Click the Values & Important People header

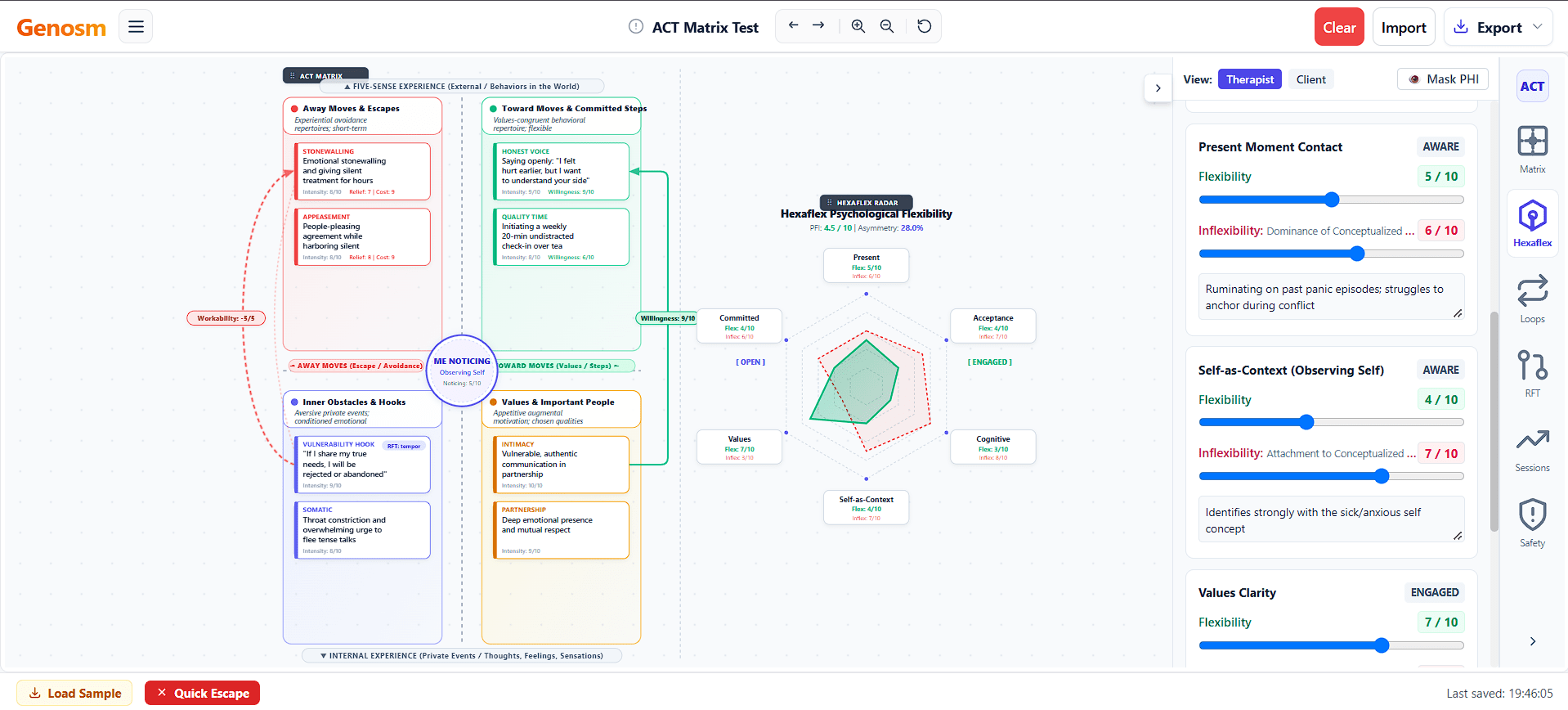coord(561,409)
